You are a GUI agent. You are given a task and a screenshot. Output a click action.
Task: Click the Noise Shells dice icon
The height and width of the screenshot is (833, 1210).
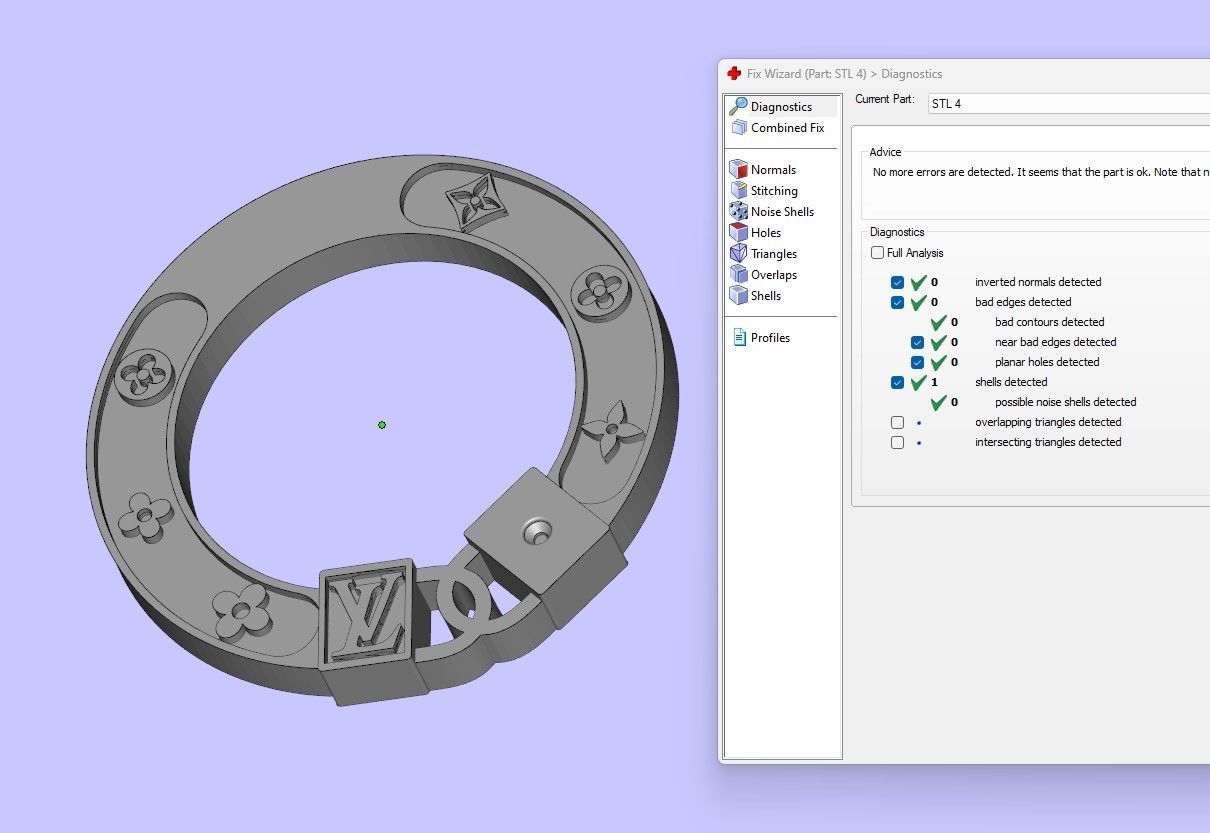point(739,211)
